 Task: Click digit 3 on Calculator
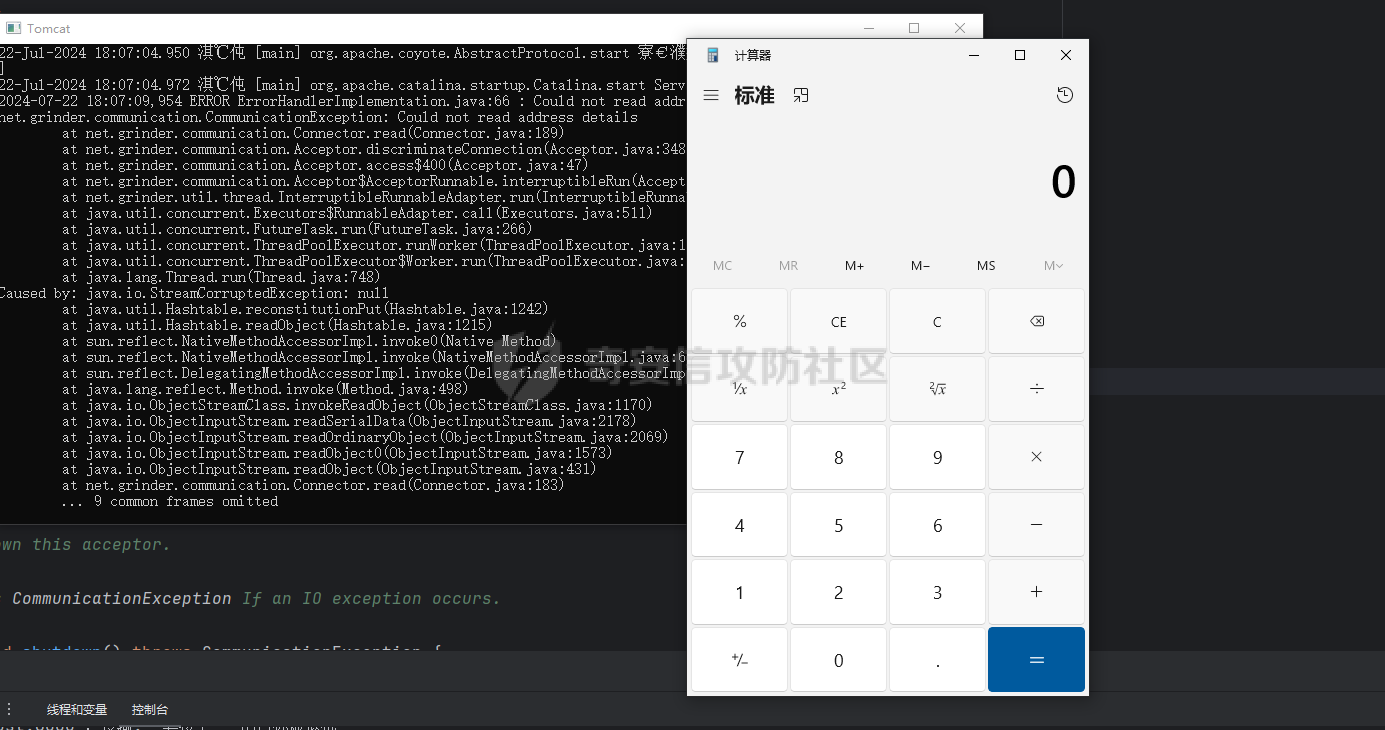937,592
